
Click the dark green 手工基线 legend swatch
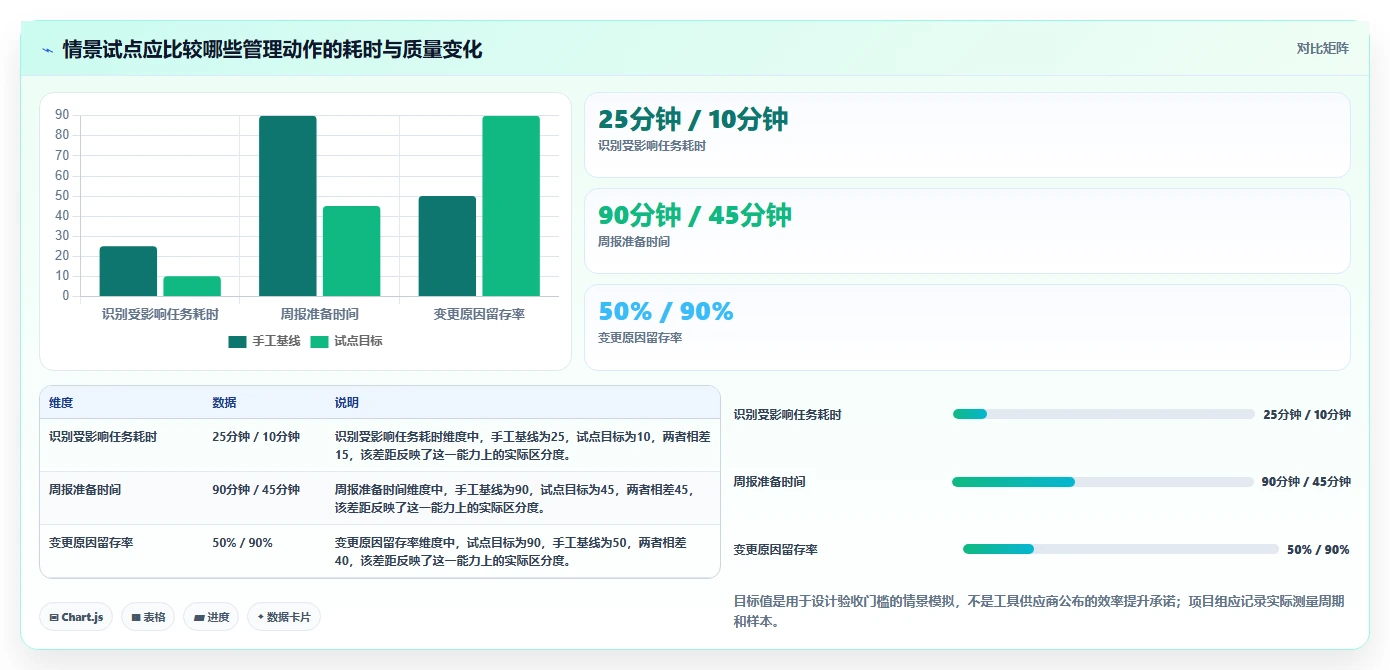pos(237,341)
